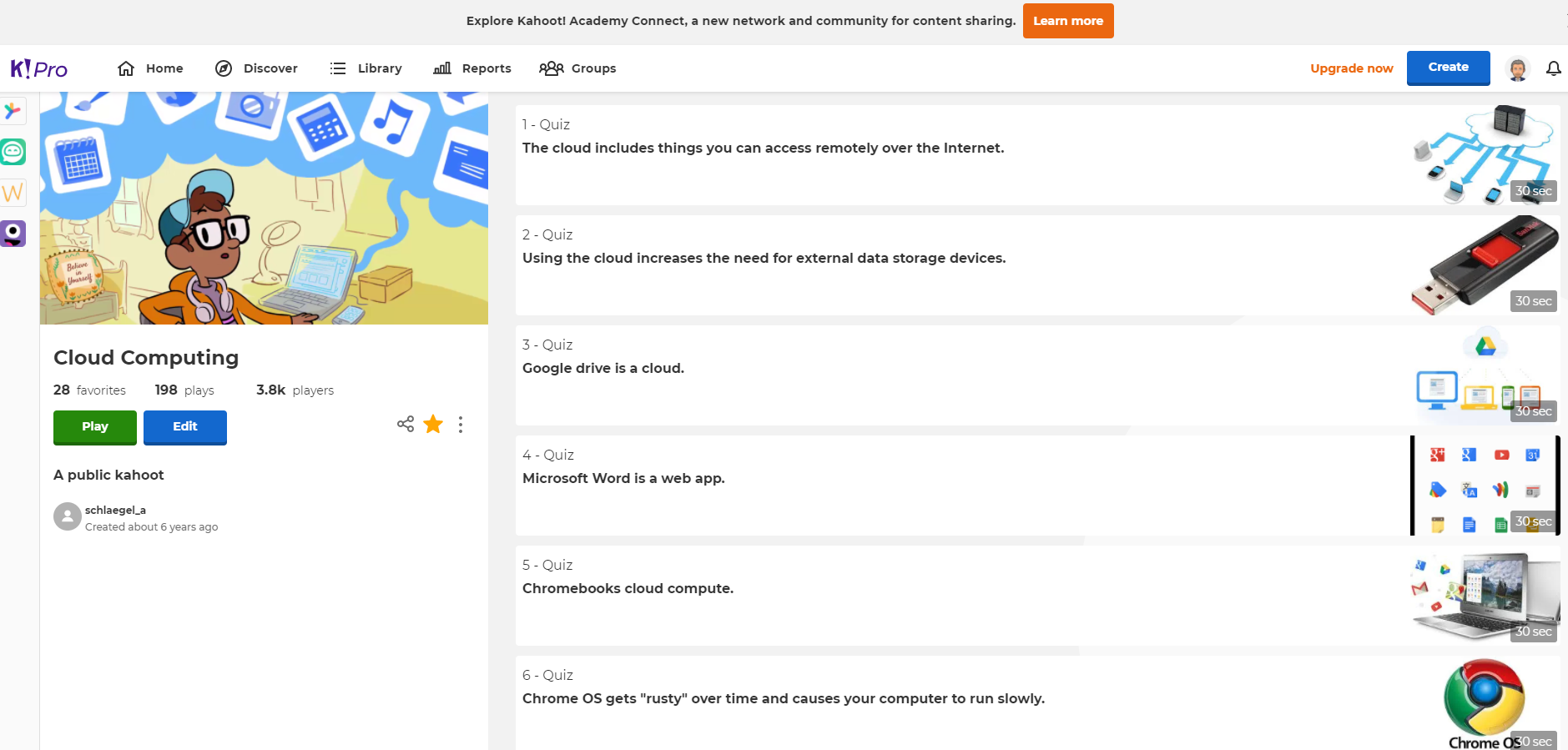This screenshot has width=1568, height=750.
Task: Click the Google apps grid thumbnail
Action: (1485, 486)
